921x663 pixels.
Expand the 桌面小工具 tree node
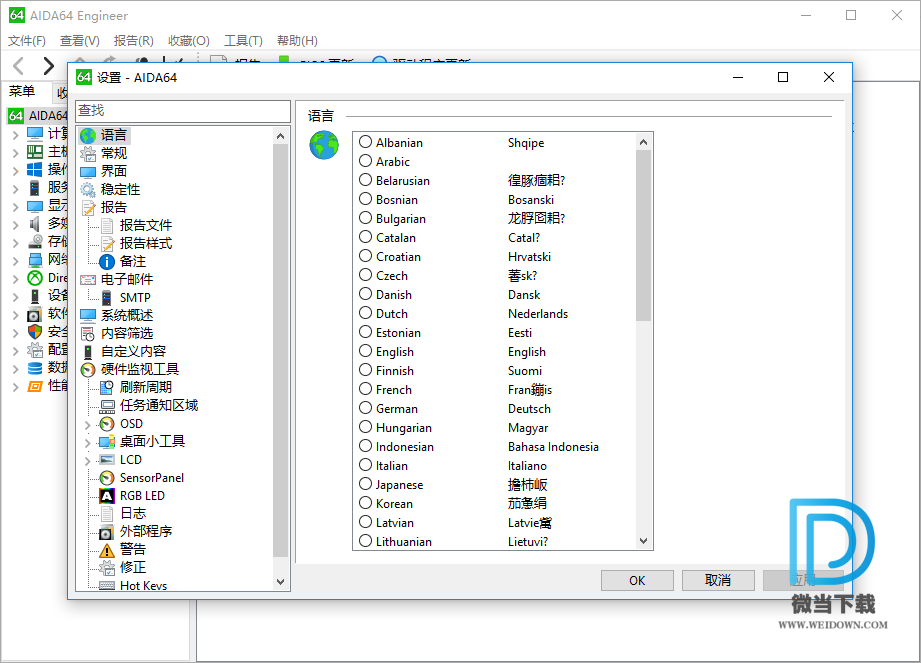(x=88, y=443)
